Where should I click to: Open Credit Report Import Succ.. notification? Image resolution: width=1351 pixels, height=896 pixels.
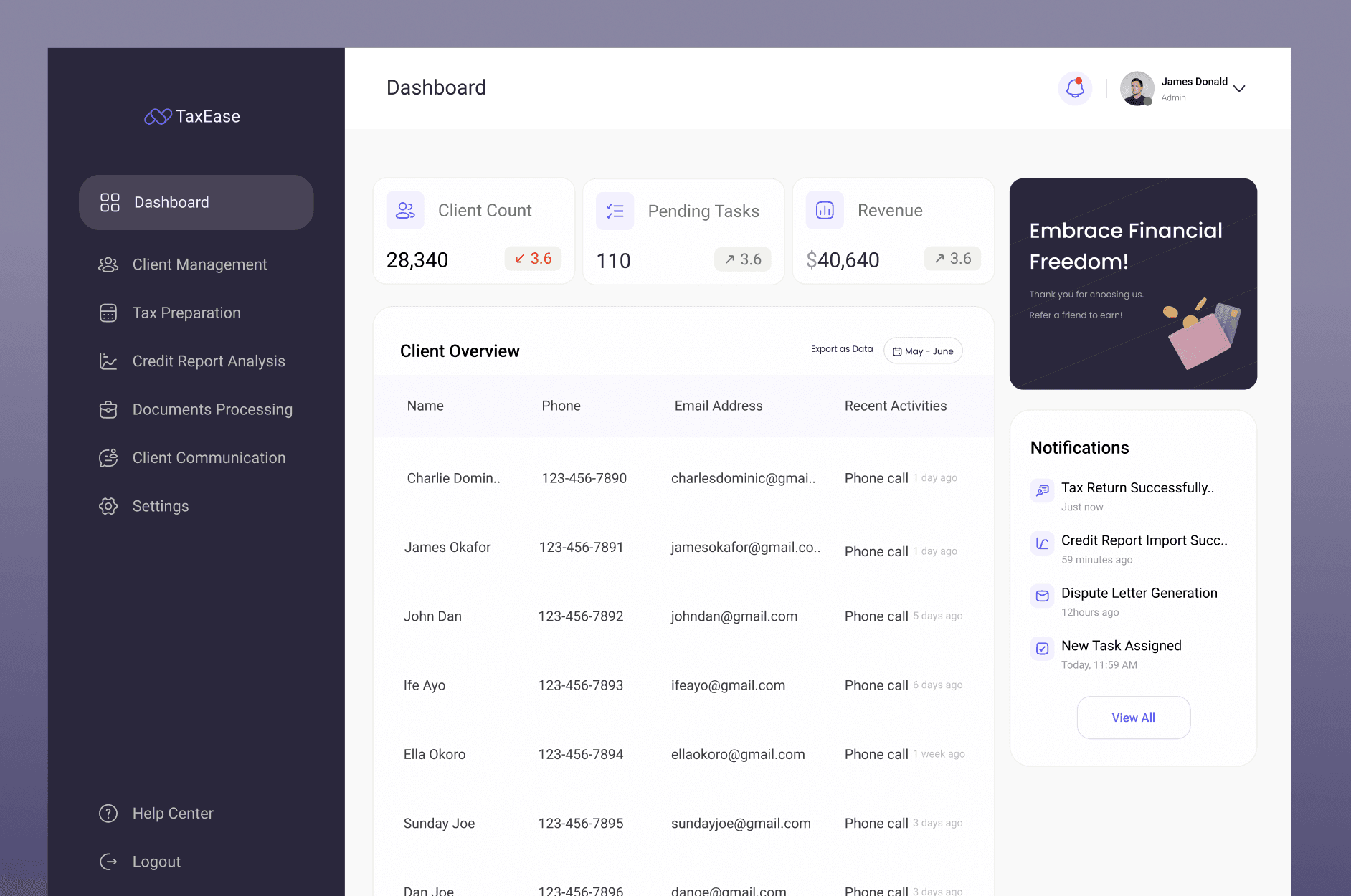(x=1144, y=540)
